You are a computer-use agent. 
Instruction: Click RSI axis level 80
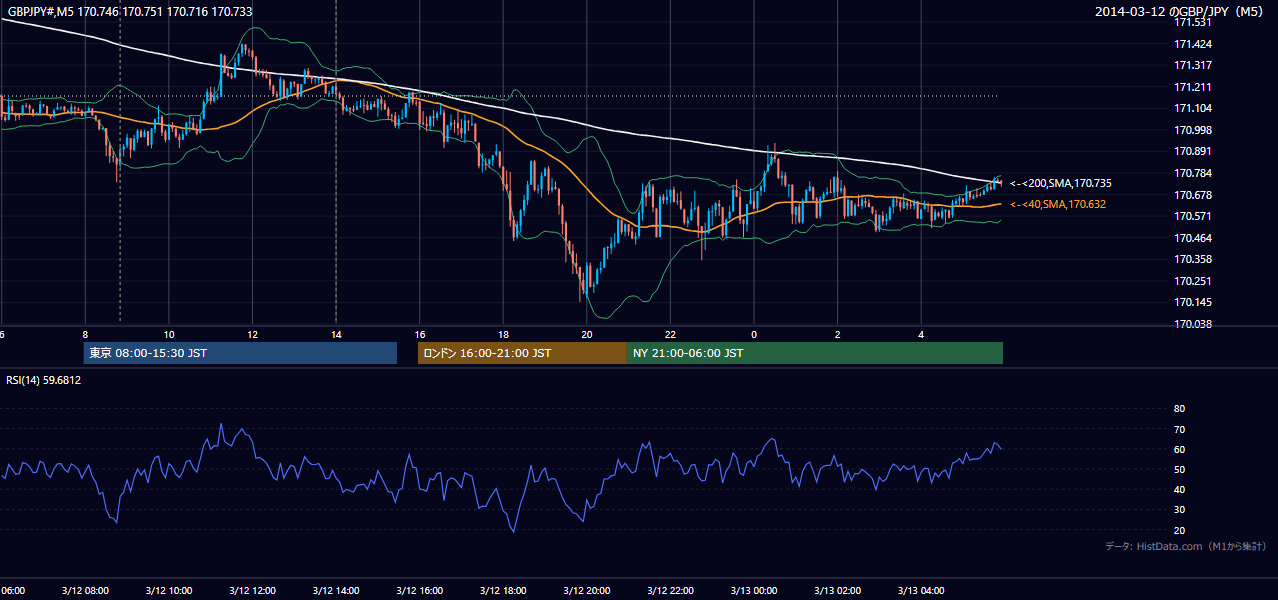click(1179, 409)
